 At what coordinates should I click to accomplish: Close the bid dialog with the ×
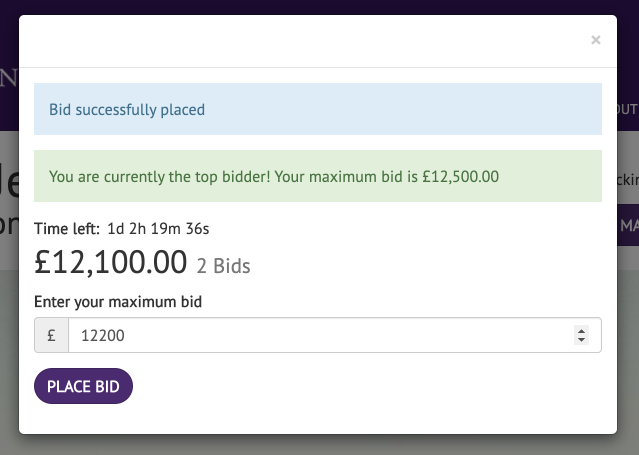(596, 41)
